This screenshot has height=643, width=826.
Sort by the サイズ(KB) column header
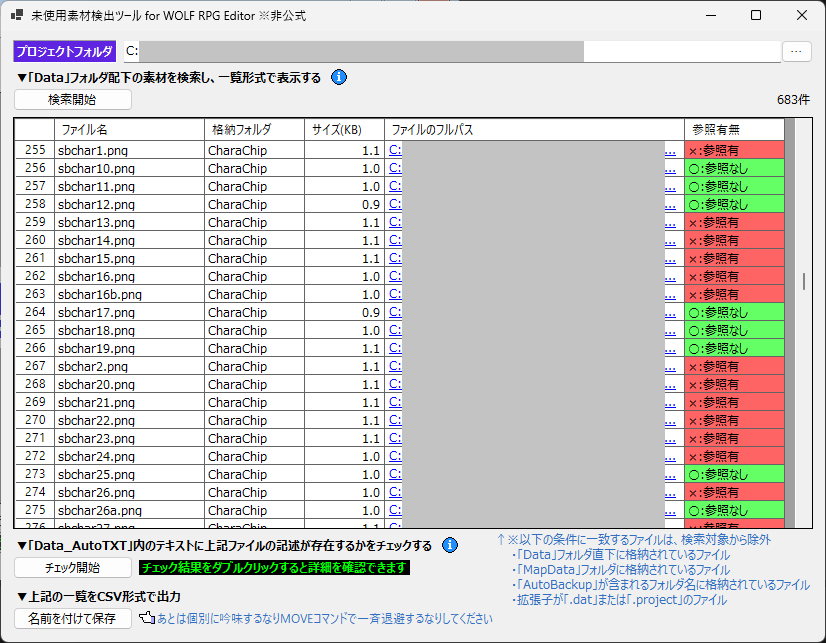coord(344,130)
